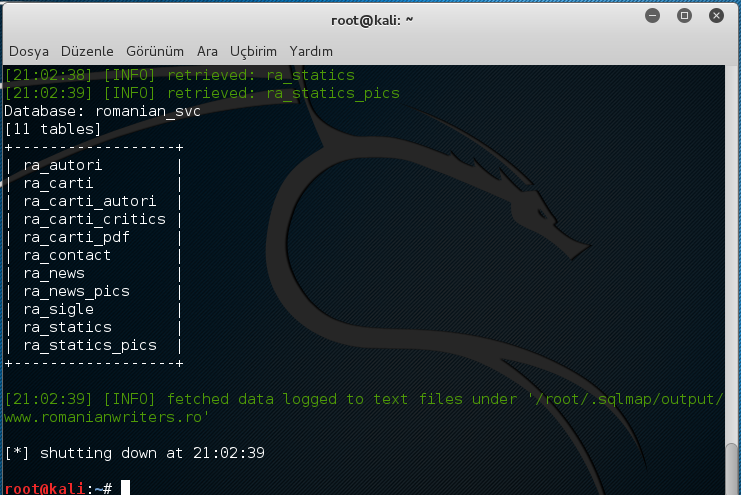Click the ra_carti_pdf table name
The height and width of the screenshot is (495, 741).
(x=77, y=237)
